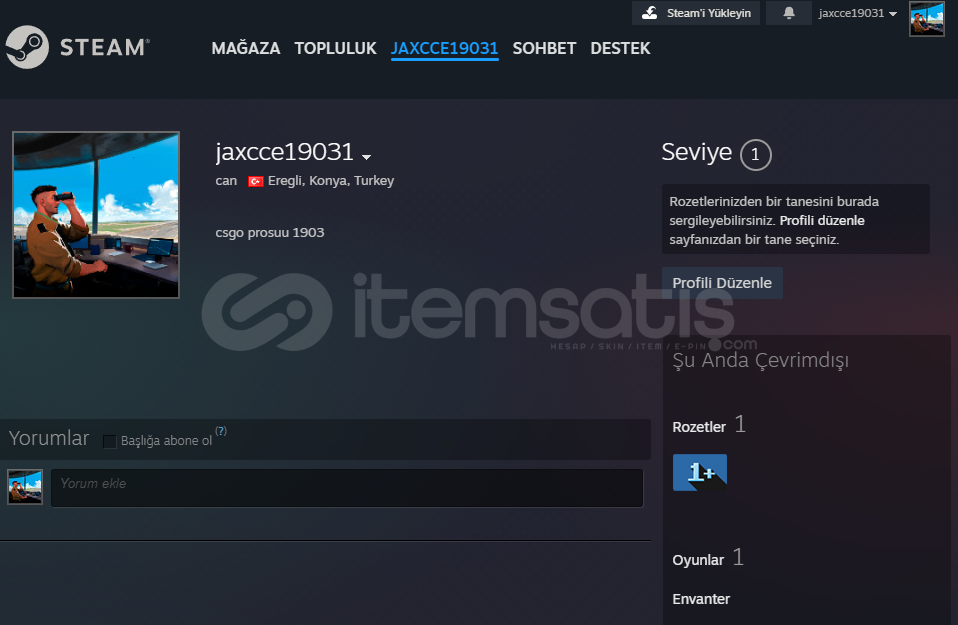The image size is (958, 625).
Task: Click the large profile avatar picture
Action: coord(96,215)
